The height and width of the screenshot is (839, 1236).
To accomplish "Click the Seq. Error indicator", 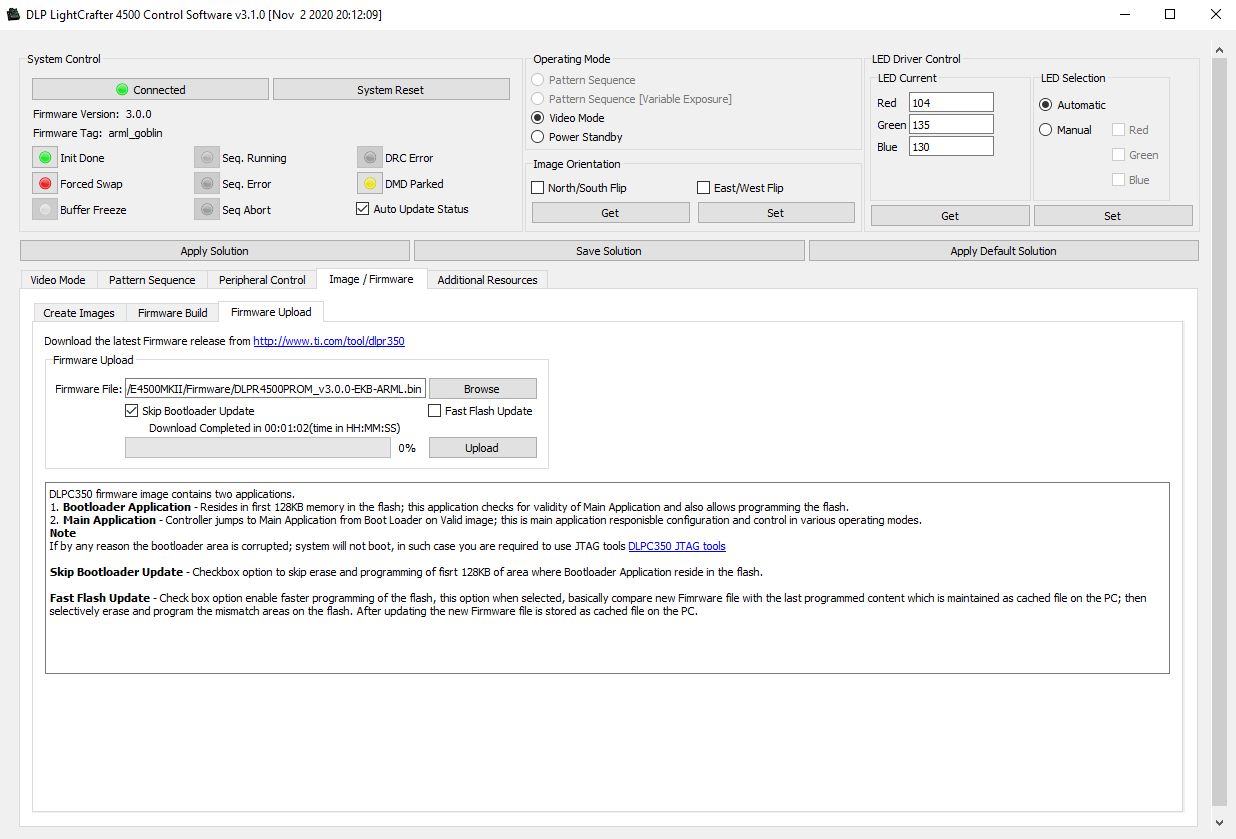I will click(x=206, y=184).
